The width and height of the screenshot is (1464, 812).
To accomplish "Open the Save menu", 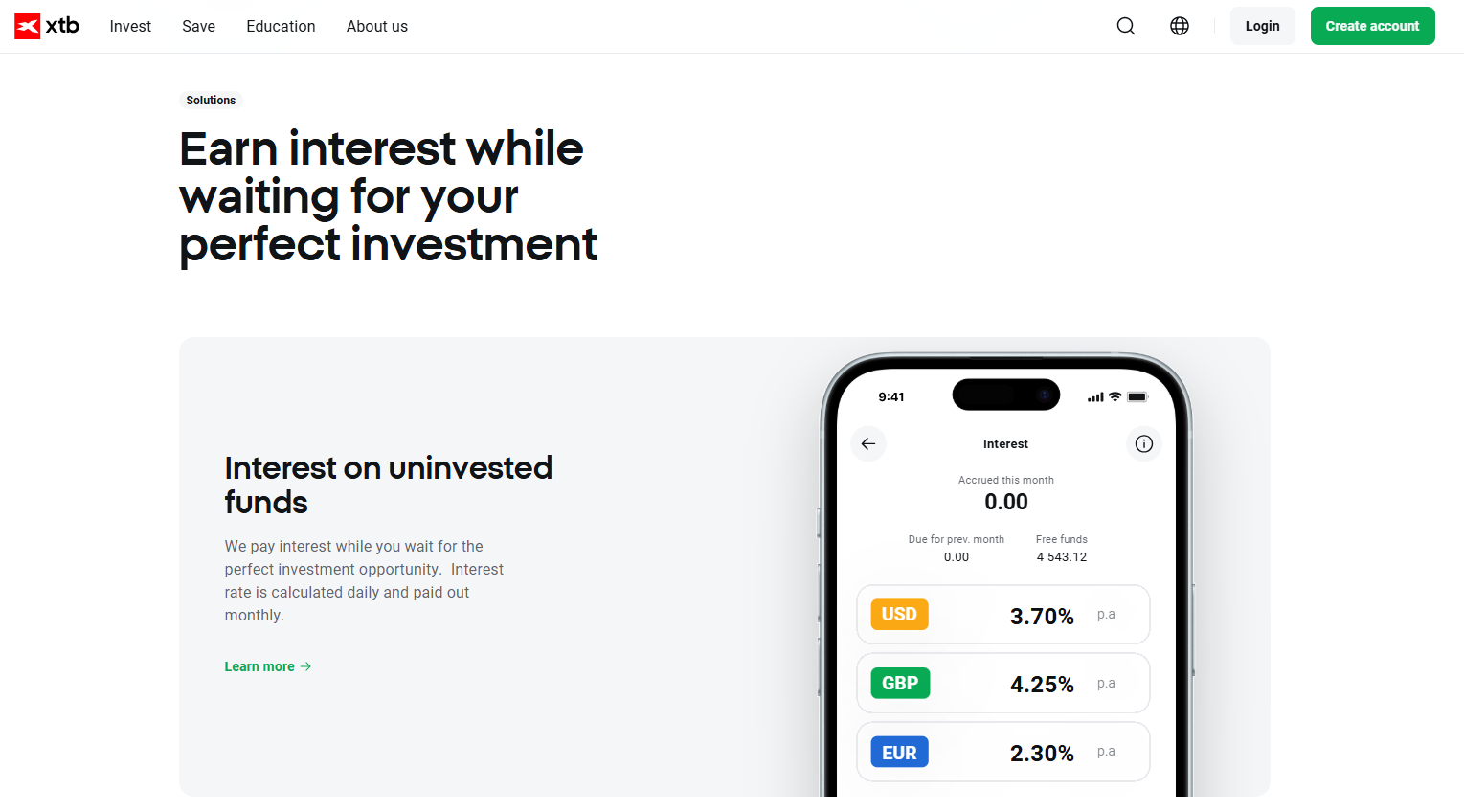I will 198,26.
